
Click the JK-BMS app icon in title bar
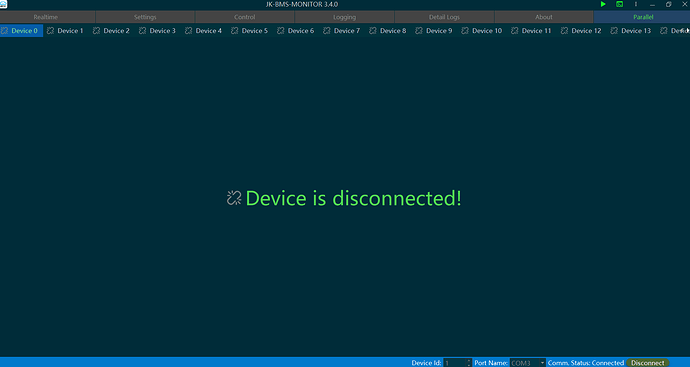4,4
